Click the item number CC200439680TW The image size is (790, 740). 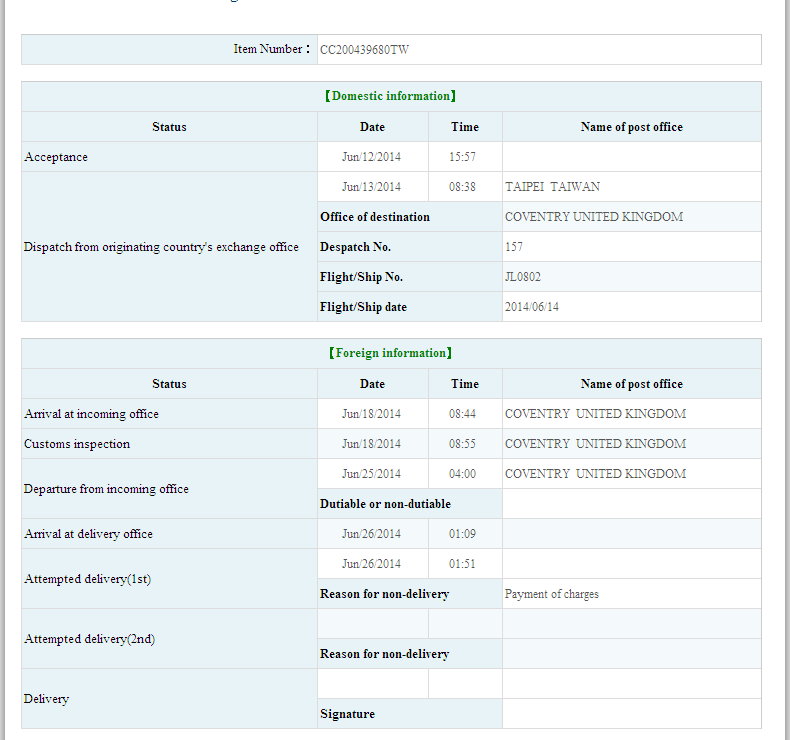364,49
